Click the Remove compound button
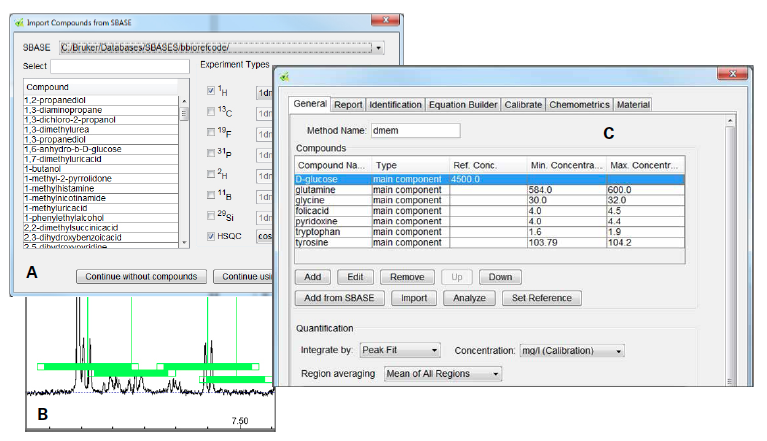This screenshot has width=767, height=441. [x=407, y=277]
